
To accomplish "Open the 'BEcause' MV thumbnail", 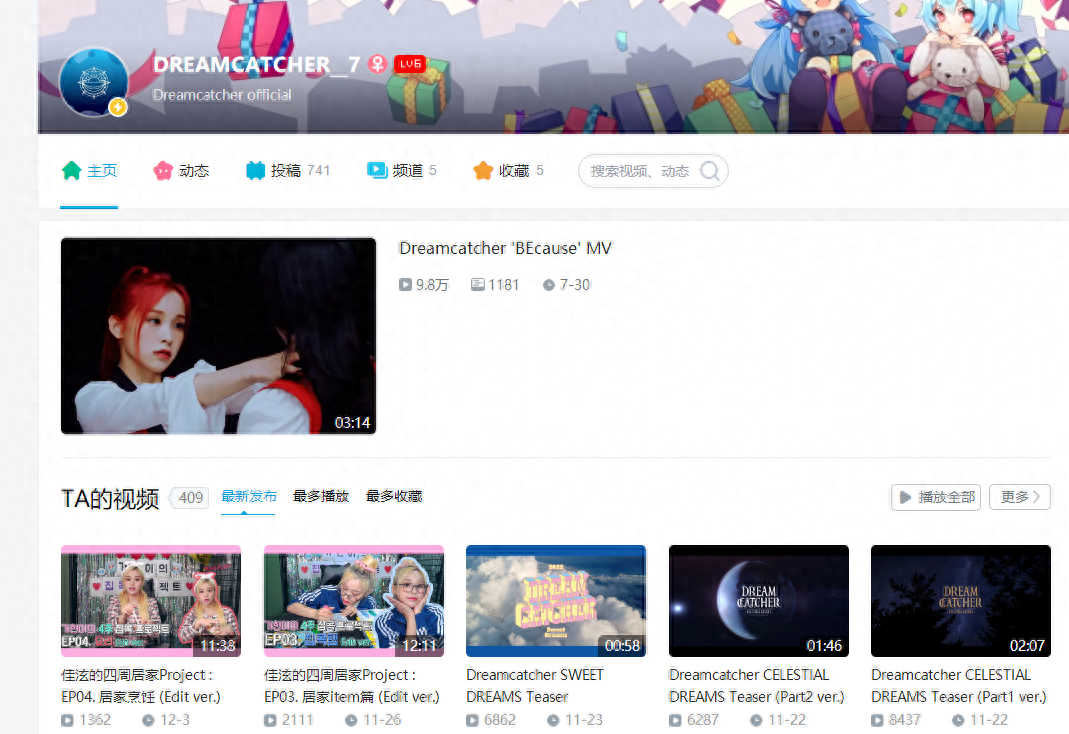I will coord(218,336).
